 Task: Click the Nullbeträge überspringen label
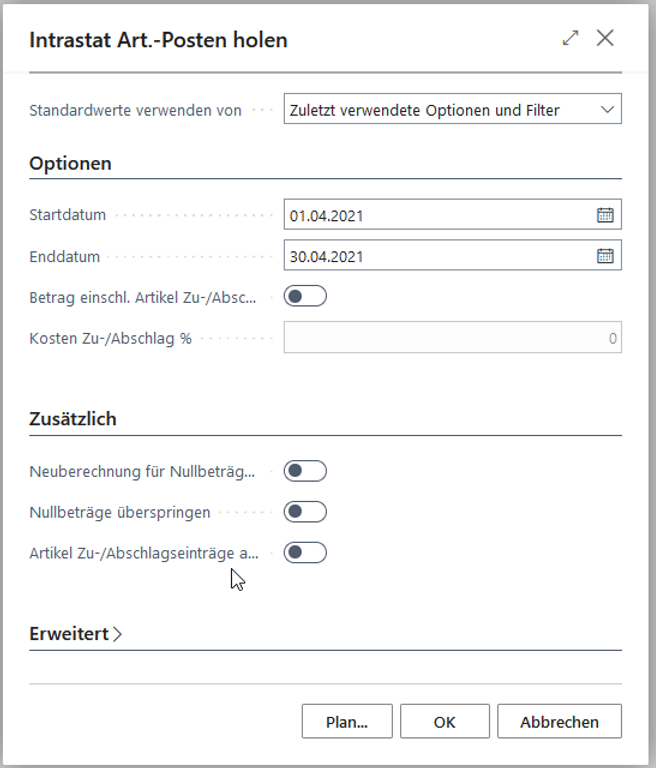coord(120,512)
